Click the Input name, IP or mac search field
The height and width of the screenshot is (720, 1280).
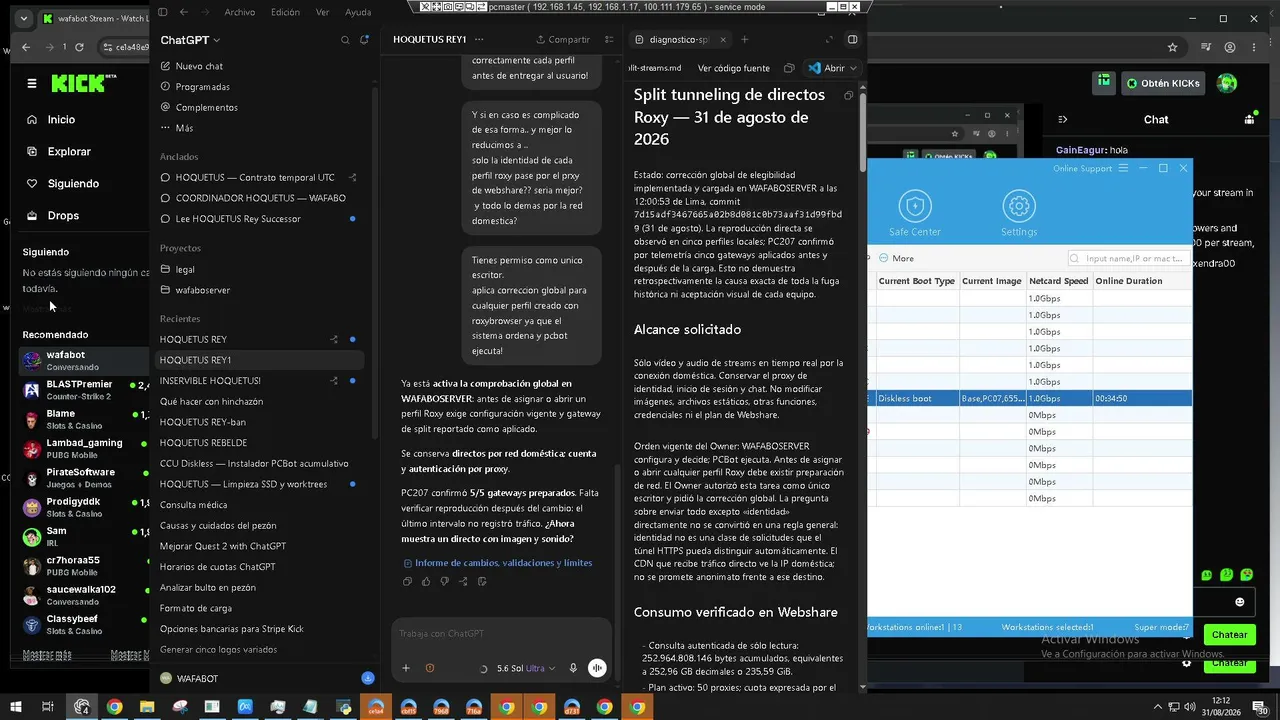point(1128,258)
